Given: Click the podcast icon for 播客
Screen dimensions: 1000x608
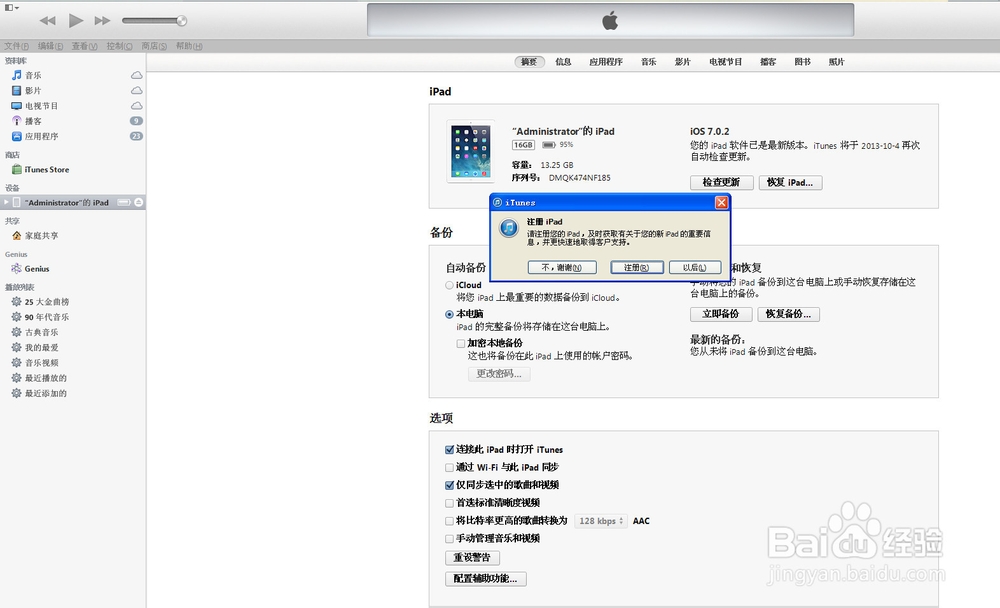Looking at the screenshot, I should 17,121.
